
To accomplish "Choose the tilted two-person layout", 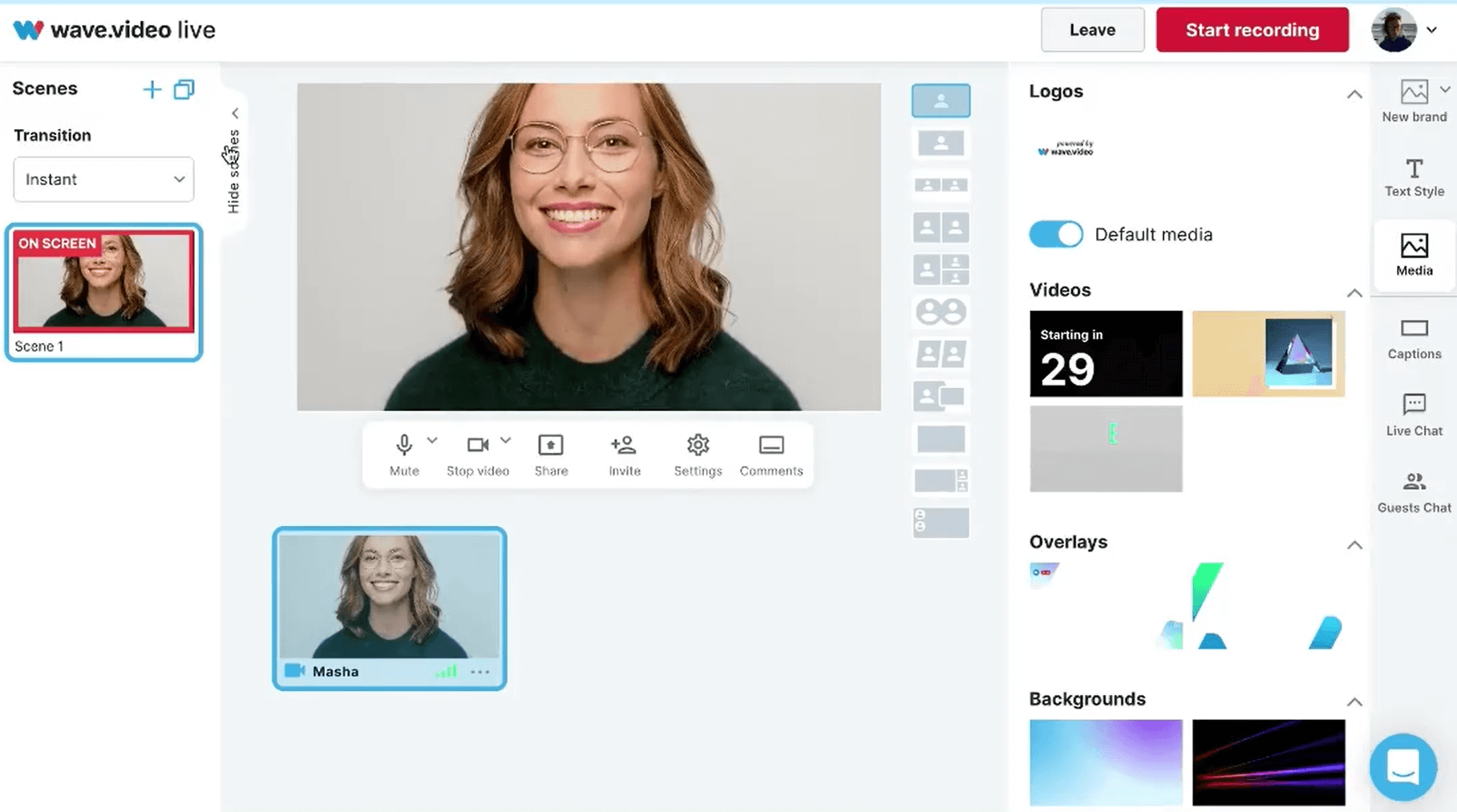I will tap(941, 353).
